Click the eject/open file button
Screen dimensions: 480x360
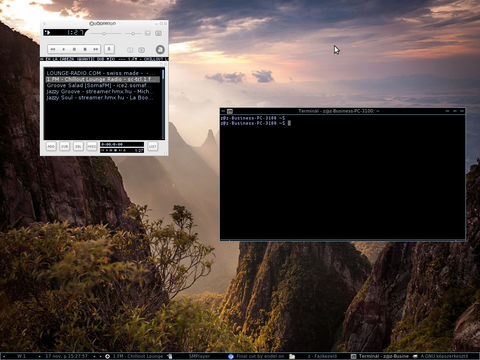click(x=109, y=49)
